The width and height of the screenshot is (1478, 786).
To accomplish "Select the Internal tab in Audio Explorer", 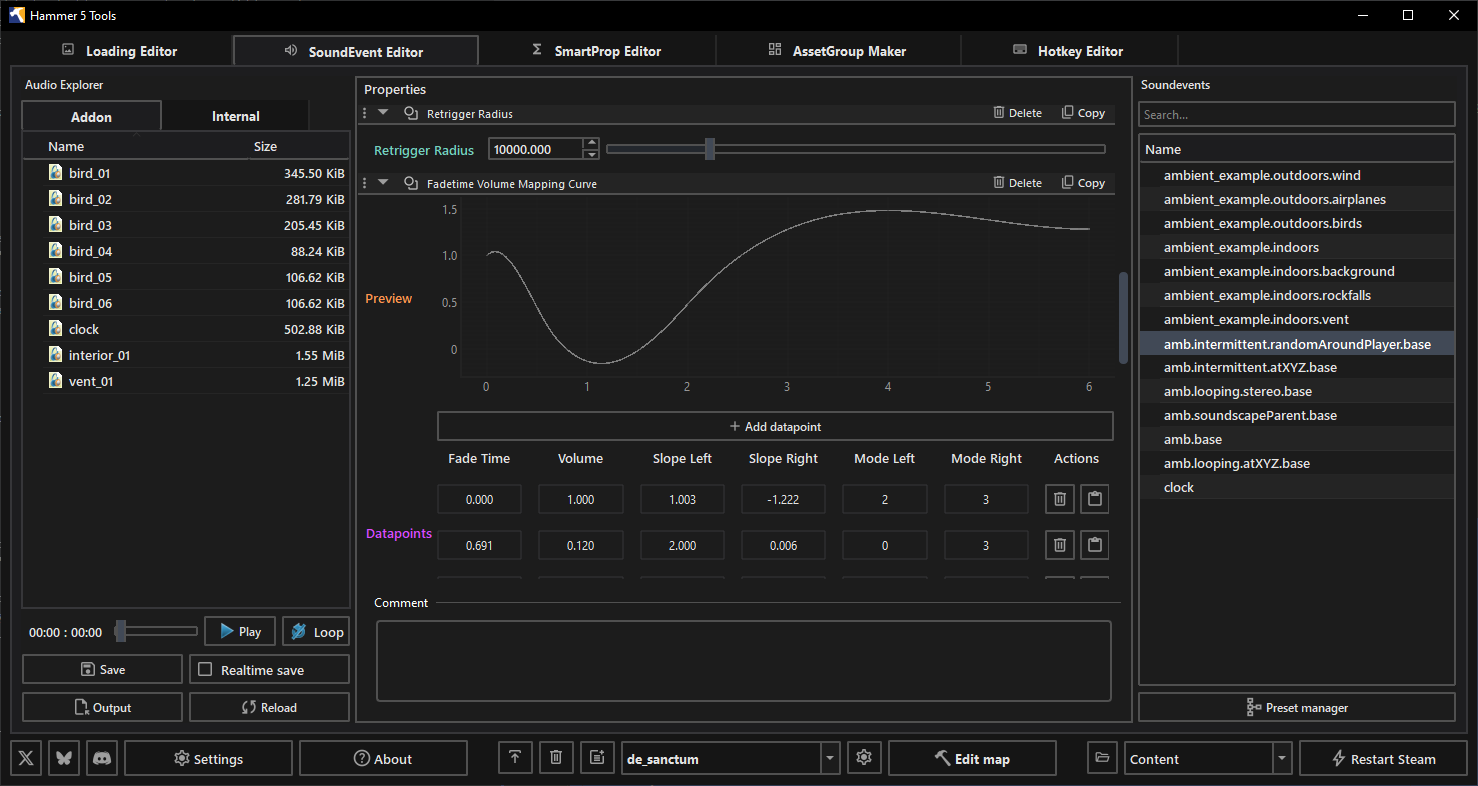I will (235, 116).
